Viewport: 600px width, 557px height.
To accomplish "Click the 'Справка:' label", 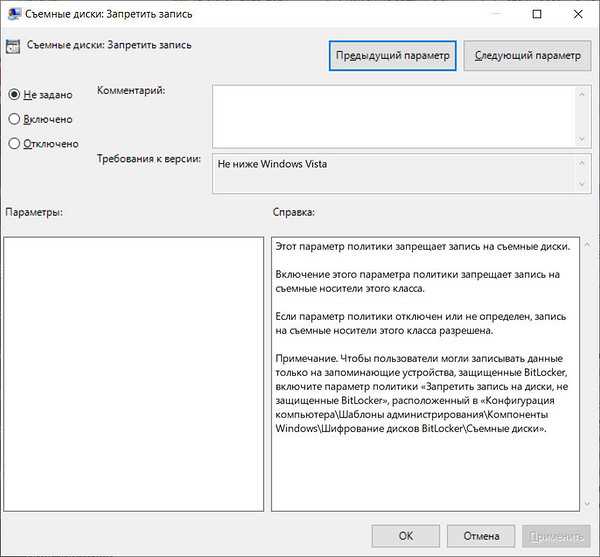I will [x=293, y=212].
